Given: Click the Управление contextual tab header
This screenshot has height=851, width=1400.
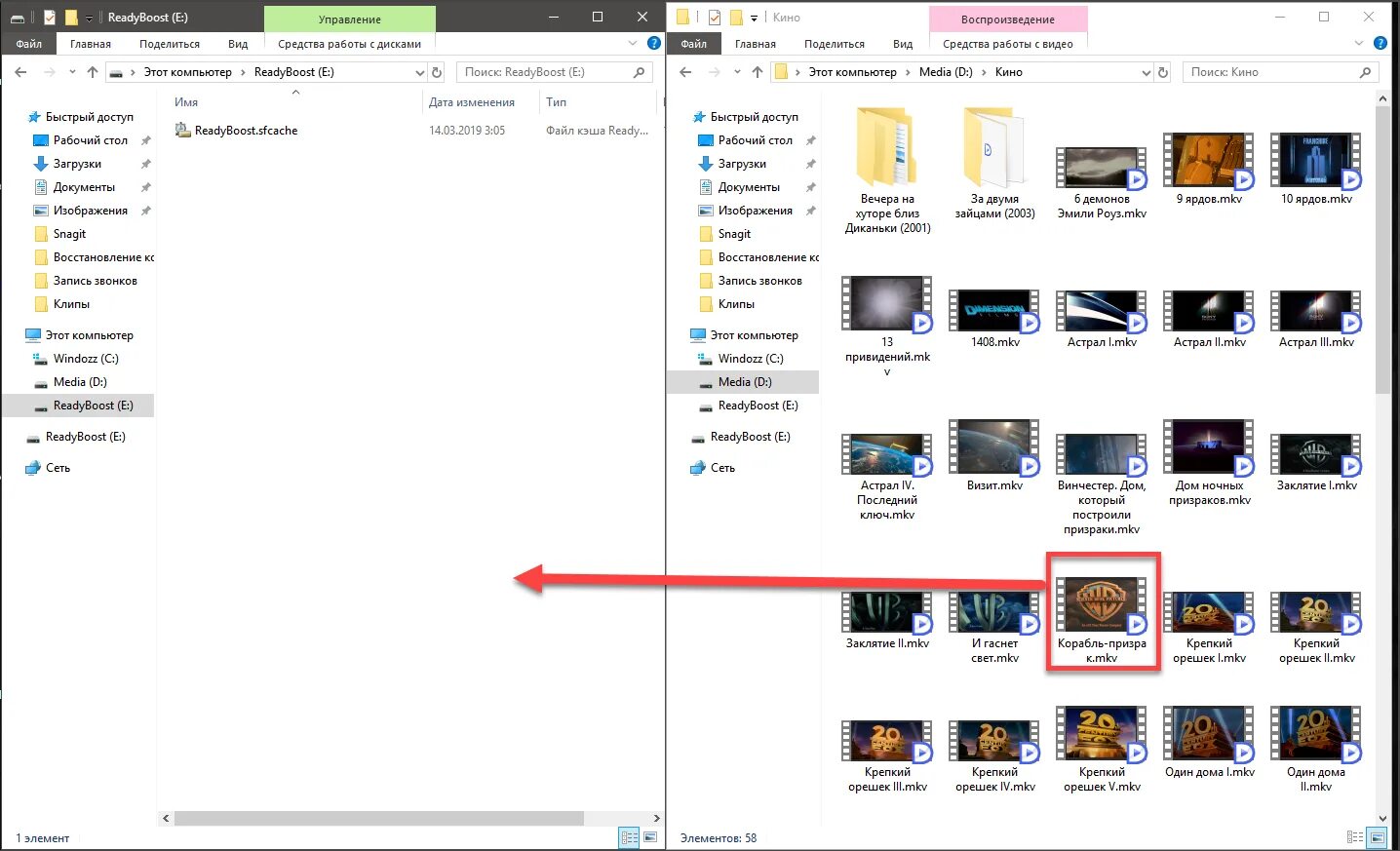Looking at the screenshot, I should (x=349, y=19).
